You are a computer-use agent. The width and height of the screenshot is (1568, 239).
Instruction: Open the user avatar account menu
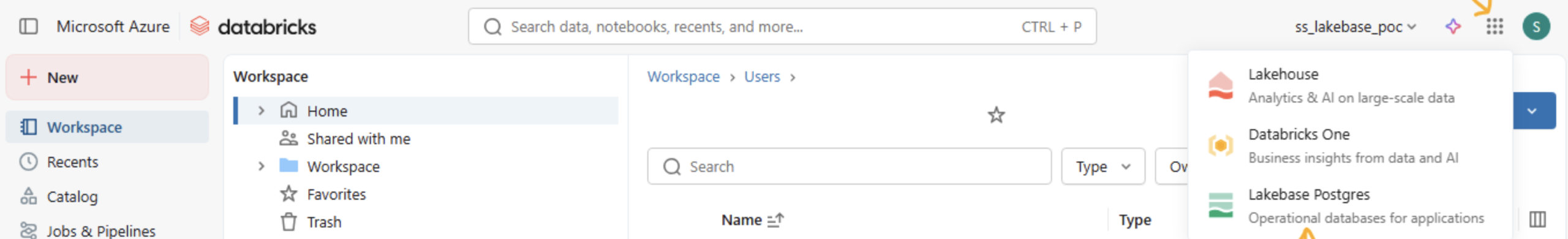1536,26
